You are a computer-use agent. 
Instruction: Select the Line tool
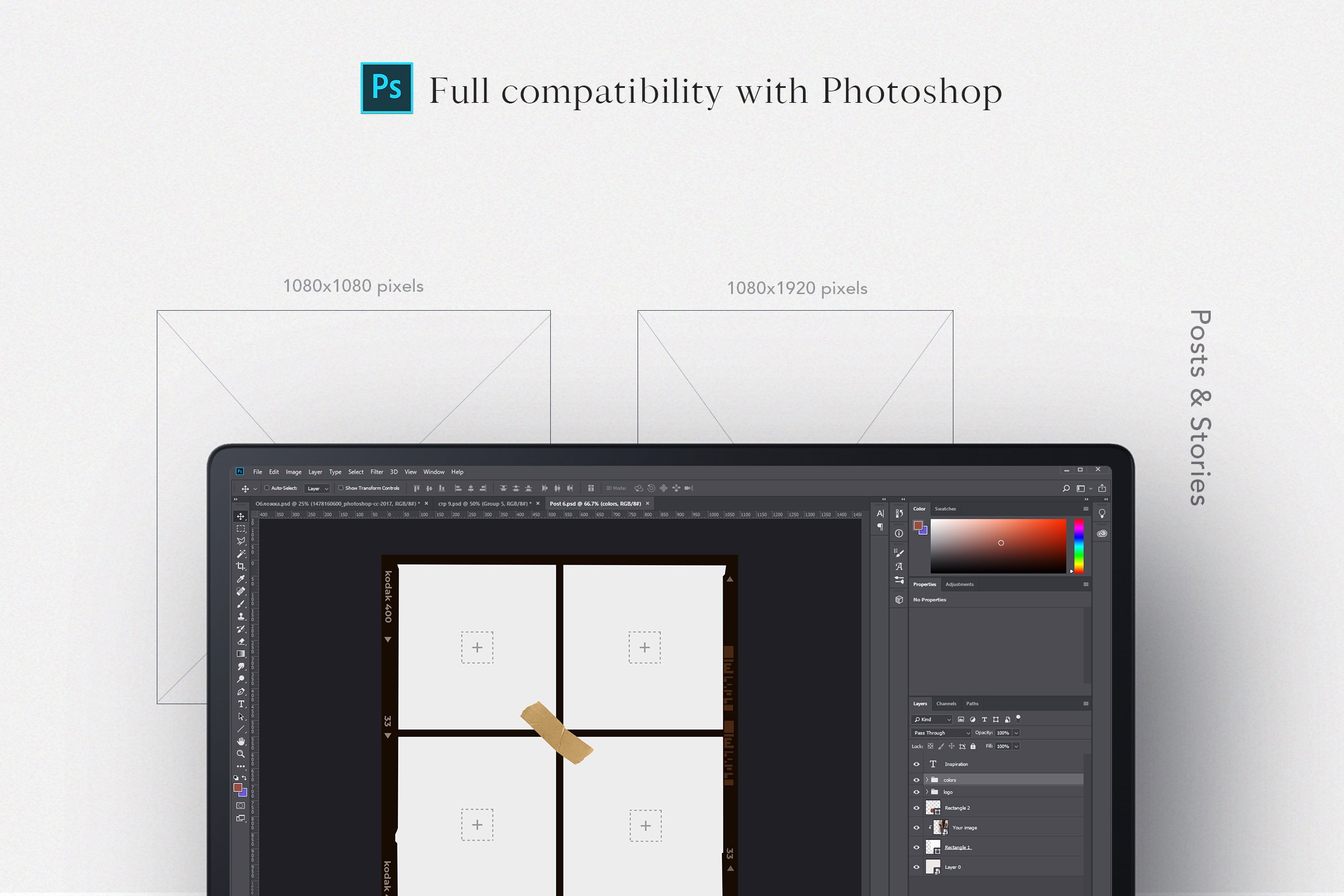pyautogui.click(x=241, y=729)
